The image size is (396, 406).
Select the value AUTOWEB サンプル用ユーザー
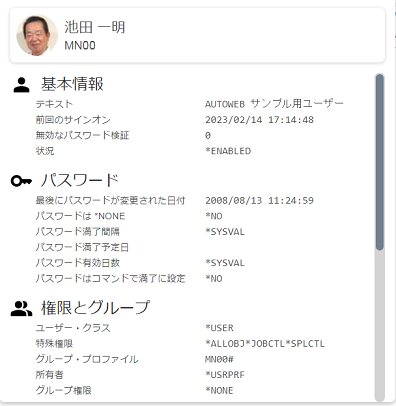274,104
